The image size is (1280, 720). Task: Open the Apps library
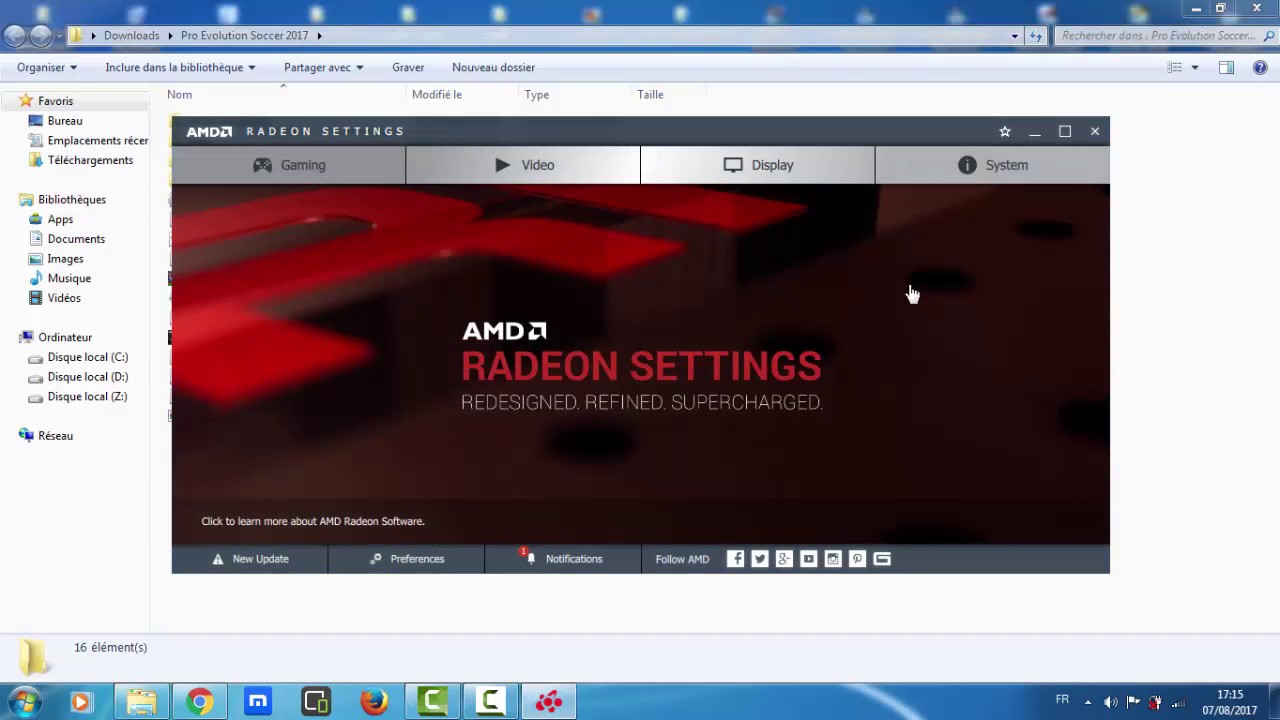60,219
